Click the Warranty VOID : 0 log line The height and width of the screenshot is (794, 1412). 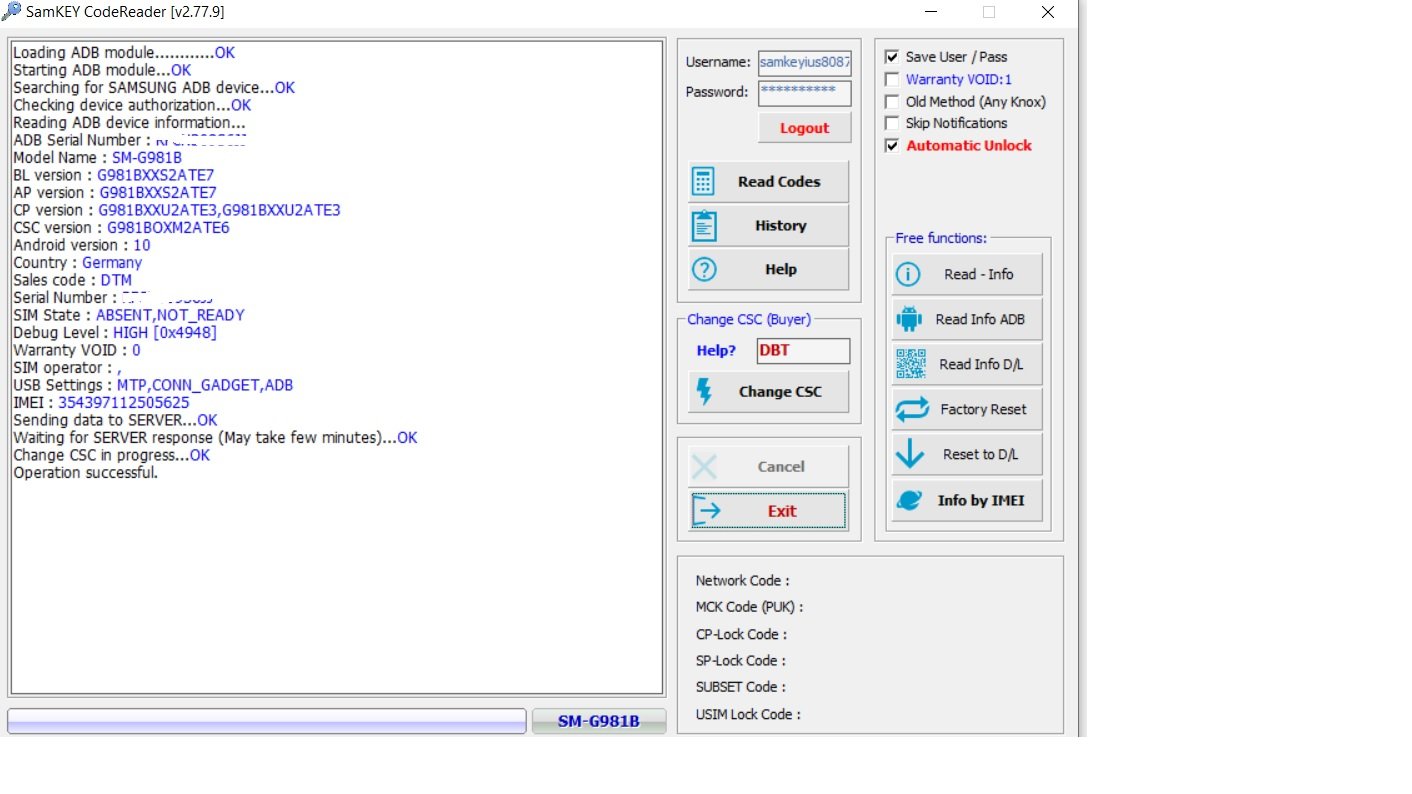[x=77, y=350]
